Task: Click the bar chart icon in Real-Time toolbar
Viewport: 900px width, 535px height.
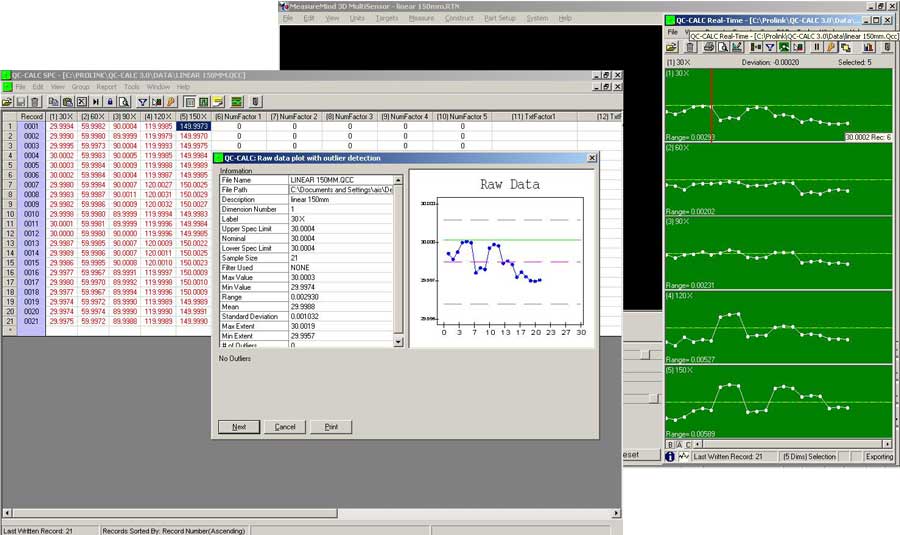Action: 867,47
